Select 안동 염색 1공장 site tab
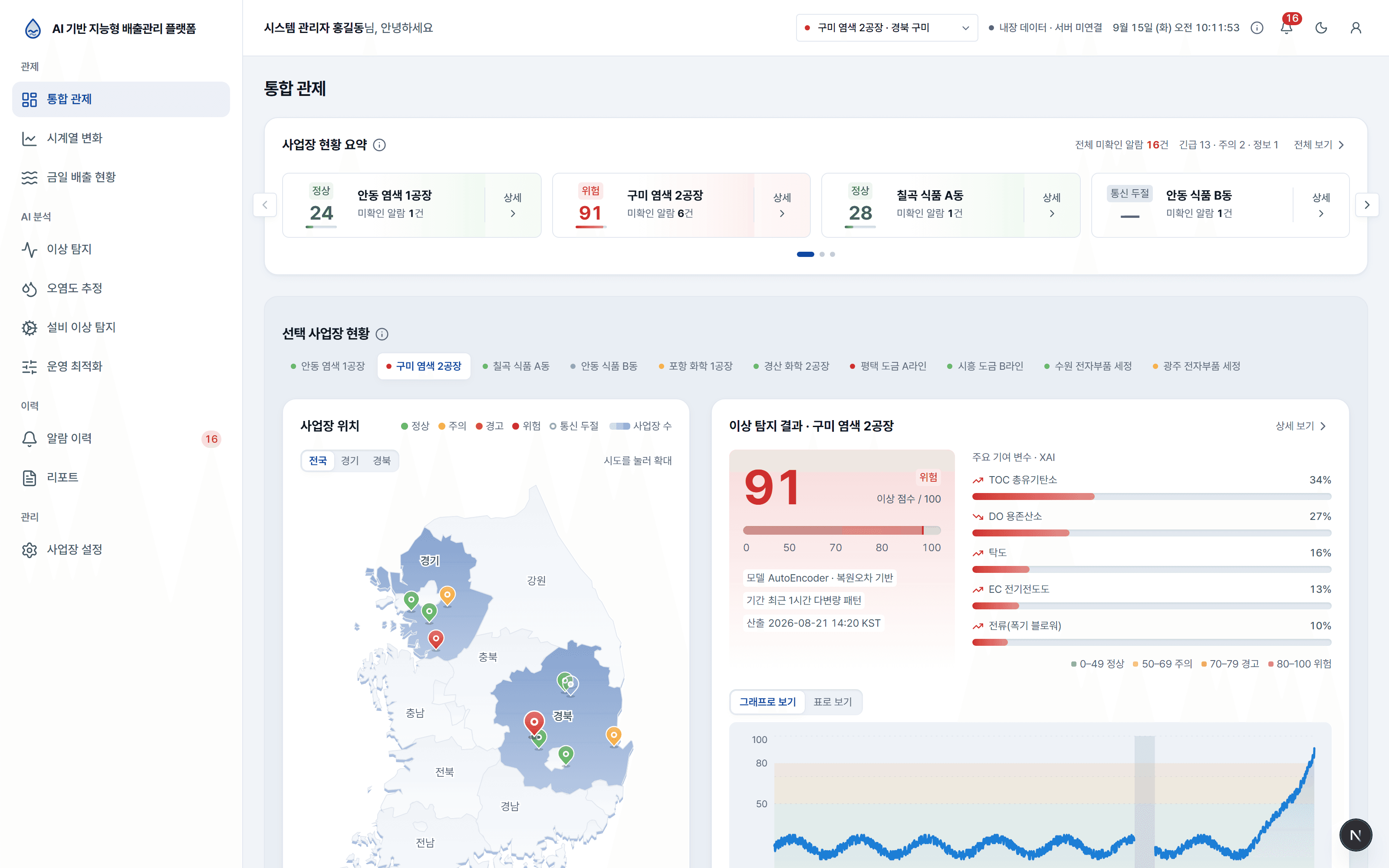This screenshot has width=1389, height=868. click(328, 366)
